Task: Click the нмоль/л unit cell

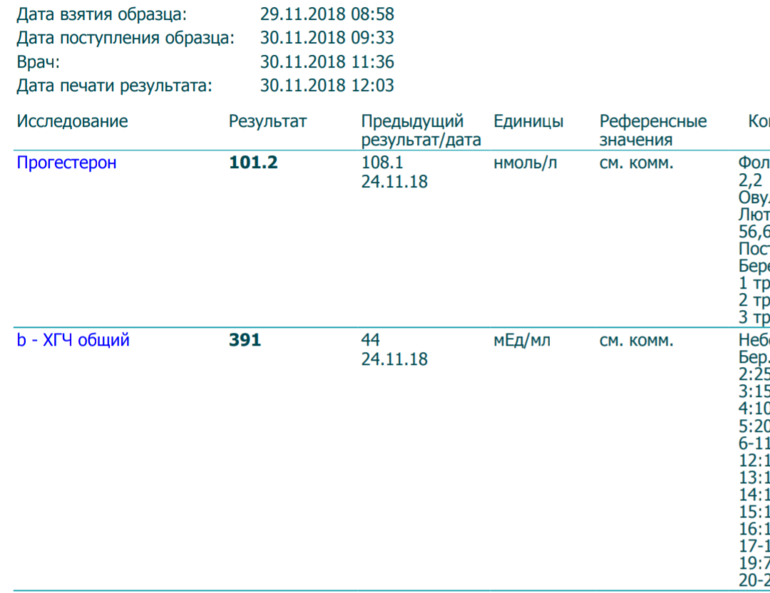Action: [x=525, y=162]
